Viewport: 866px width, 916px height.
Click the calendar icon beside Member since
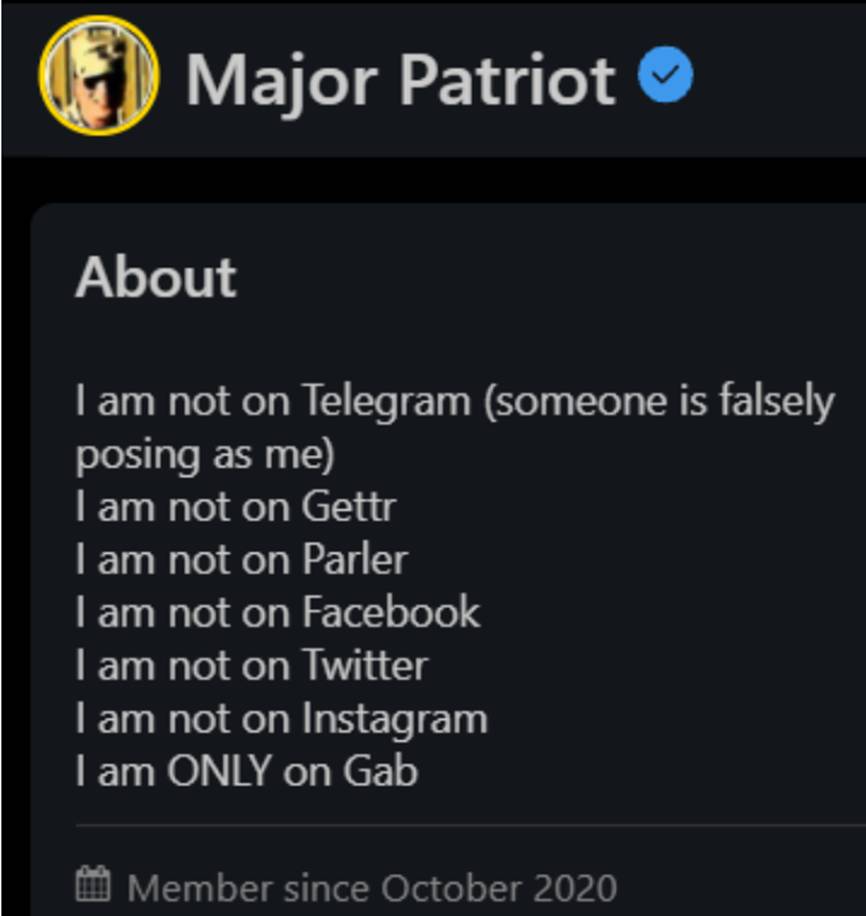[x=93, y=885]
